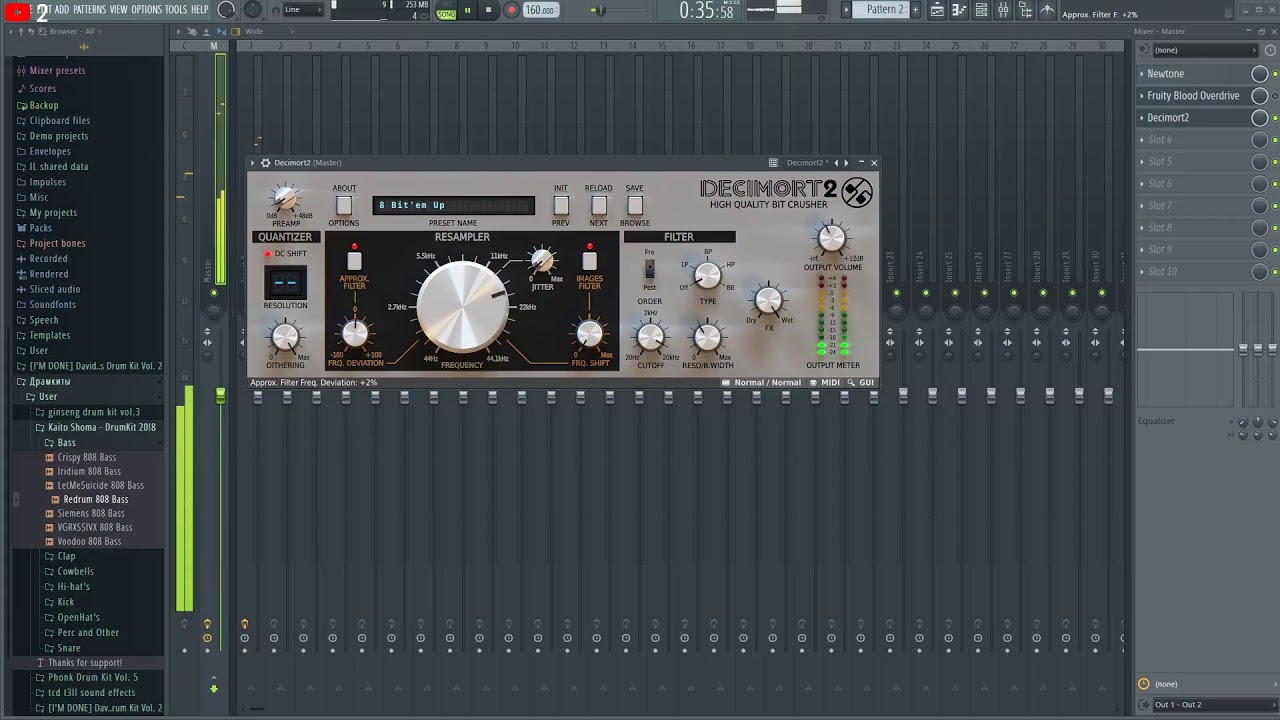Select the Master mixer track label
Screen dimensions: 1280x720
pyautogui.click(x=210, y=270)
